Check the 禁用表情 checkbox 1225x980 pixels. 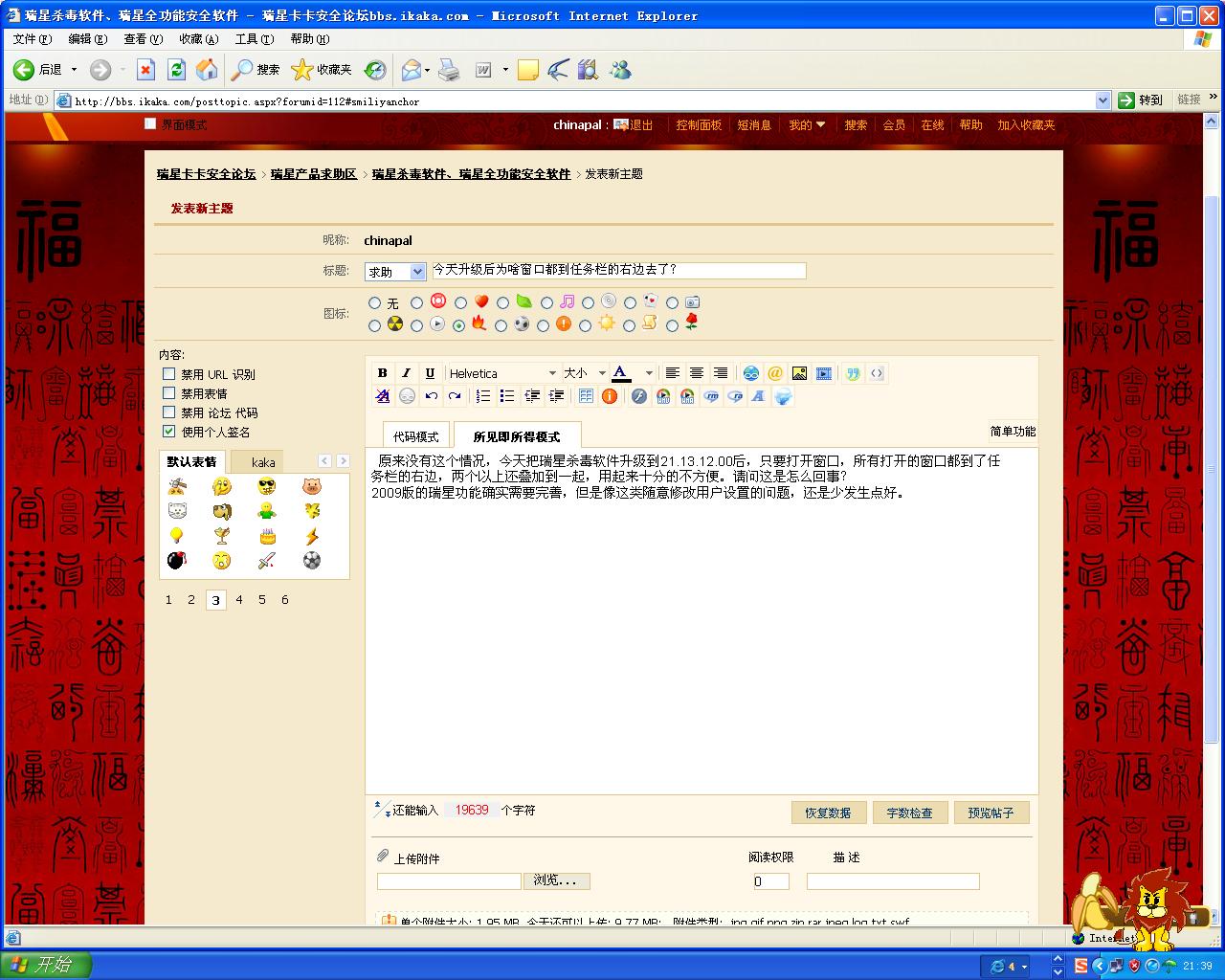[168, 393]
